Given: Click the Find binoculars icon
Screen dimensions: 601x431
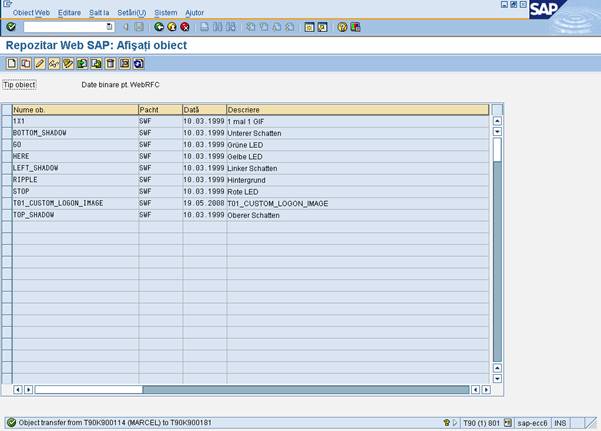Looking at the screenshot, I should tap(217, 27).
